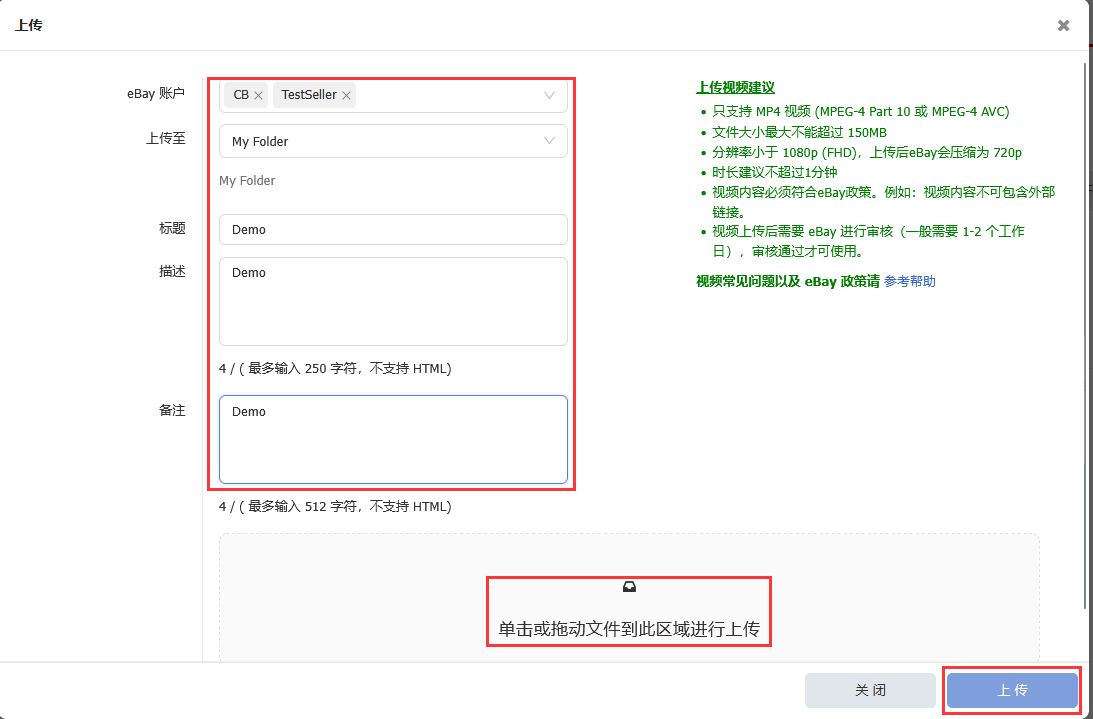Image resolution: width=1093 pixels, height=719 pixels.
Task: Click the dialog's vertical scrollbar
Action: coord(1086,330)
